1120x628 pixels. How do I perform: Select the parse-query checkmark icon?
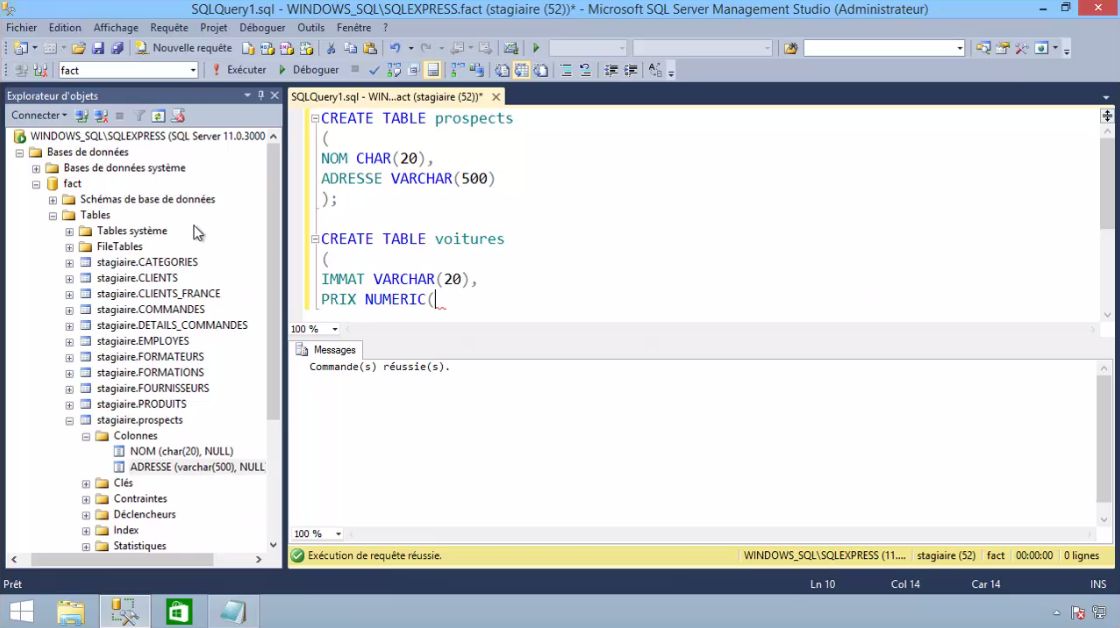tap(372, 69)
